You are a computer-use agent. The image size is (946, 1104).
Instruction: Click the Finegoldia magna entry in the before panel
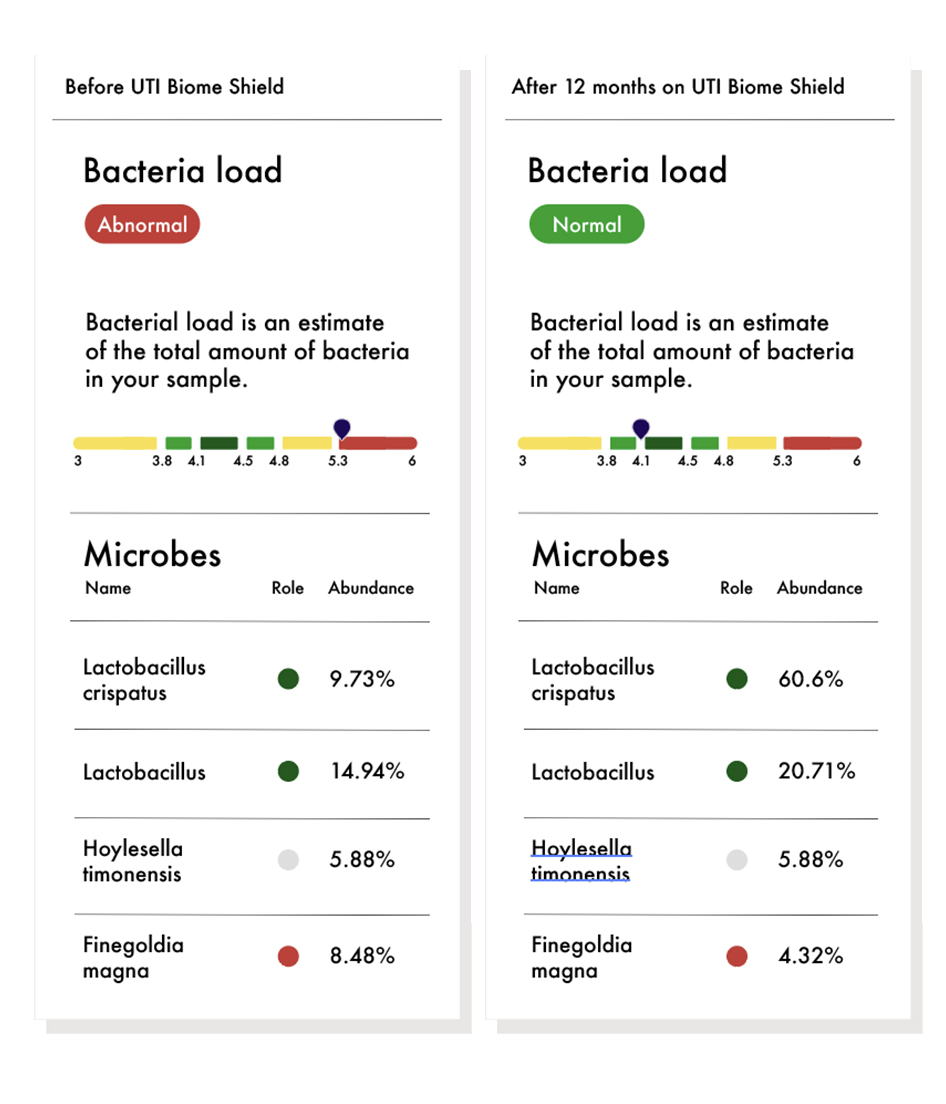point(132,956)
